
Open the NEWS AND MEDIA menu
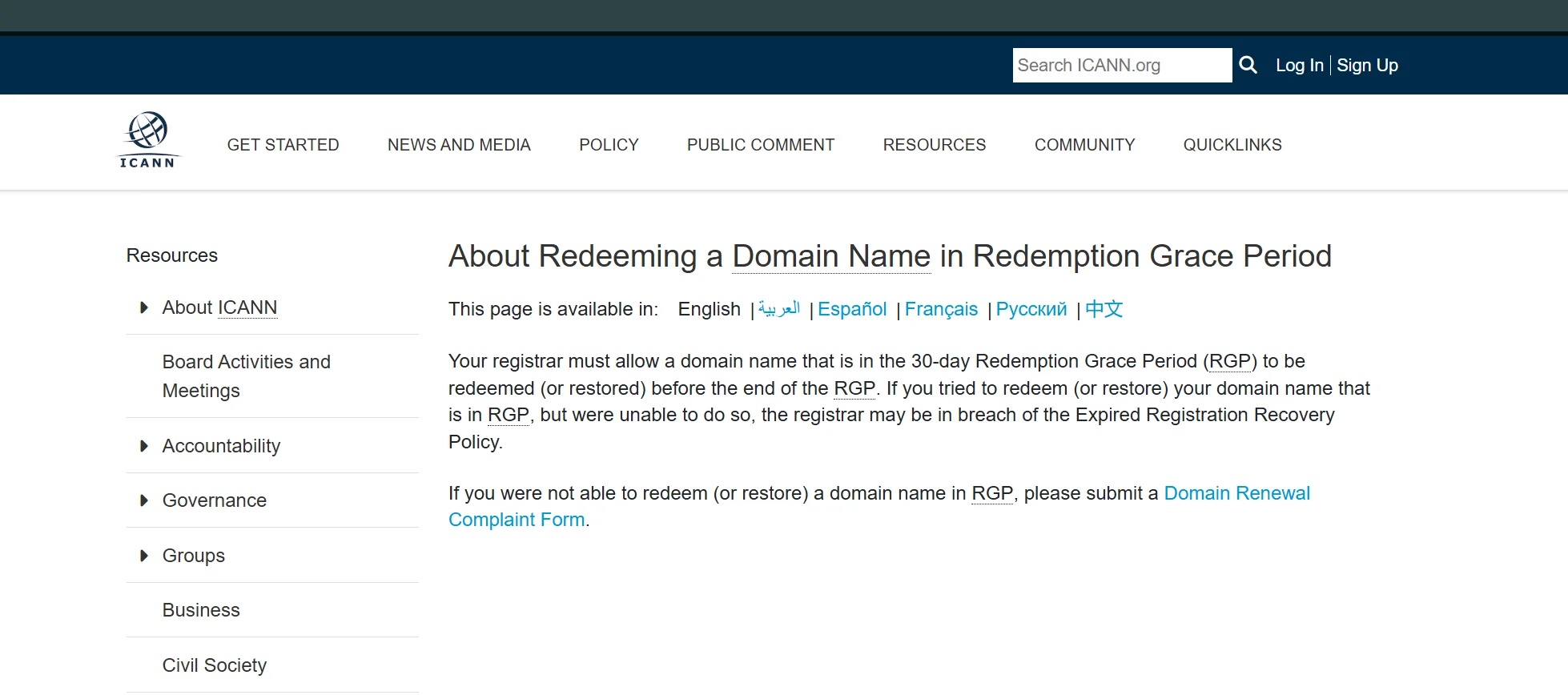click(459, 145)
